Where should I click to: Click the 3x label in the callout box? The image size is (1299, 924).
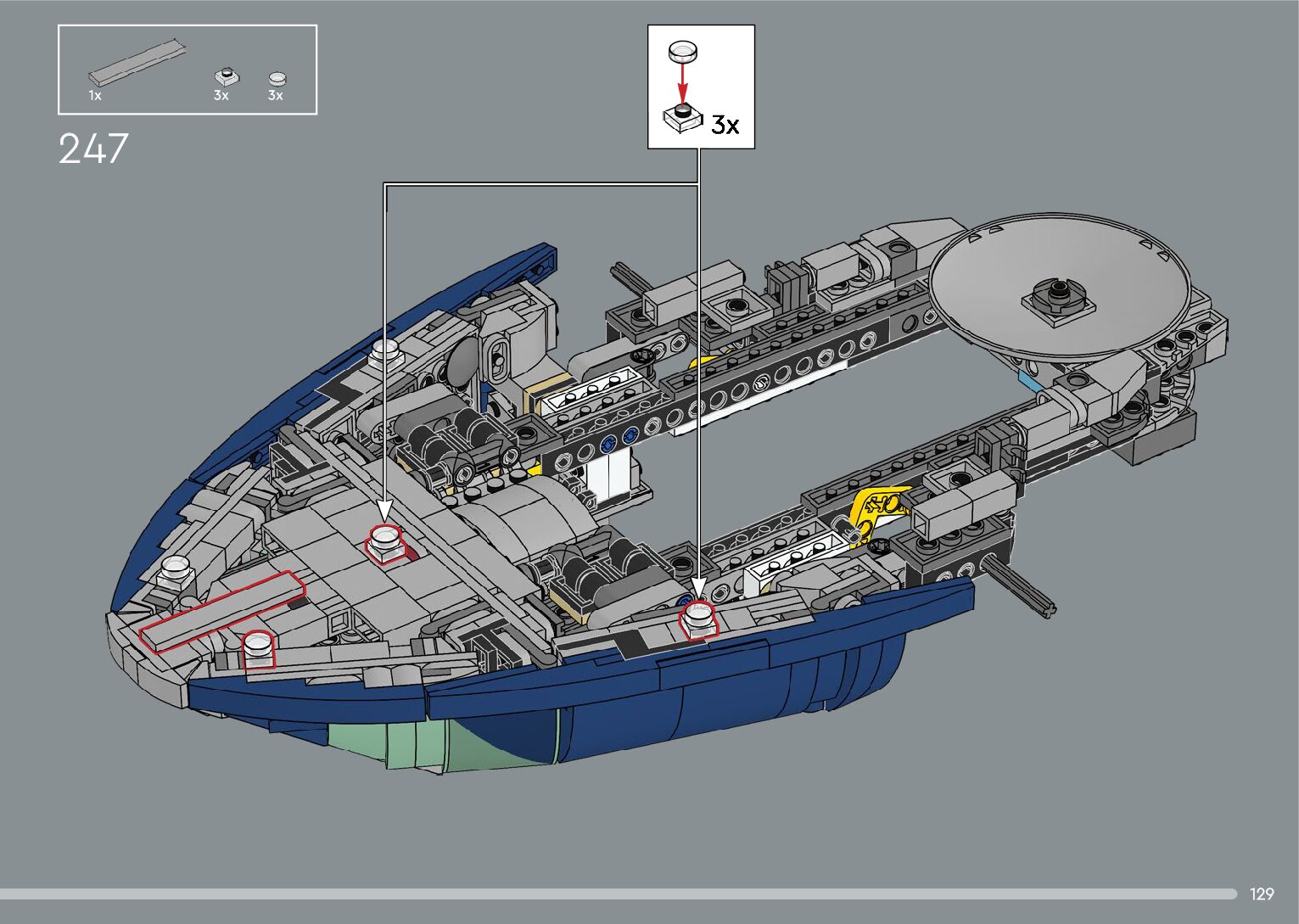pos(725,126)
